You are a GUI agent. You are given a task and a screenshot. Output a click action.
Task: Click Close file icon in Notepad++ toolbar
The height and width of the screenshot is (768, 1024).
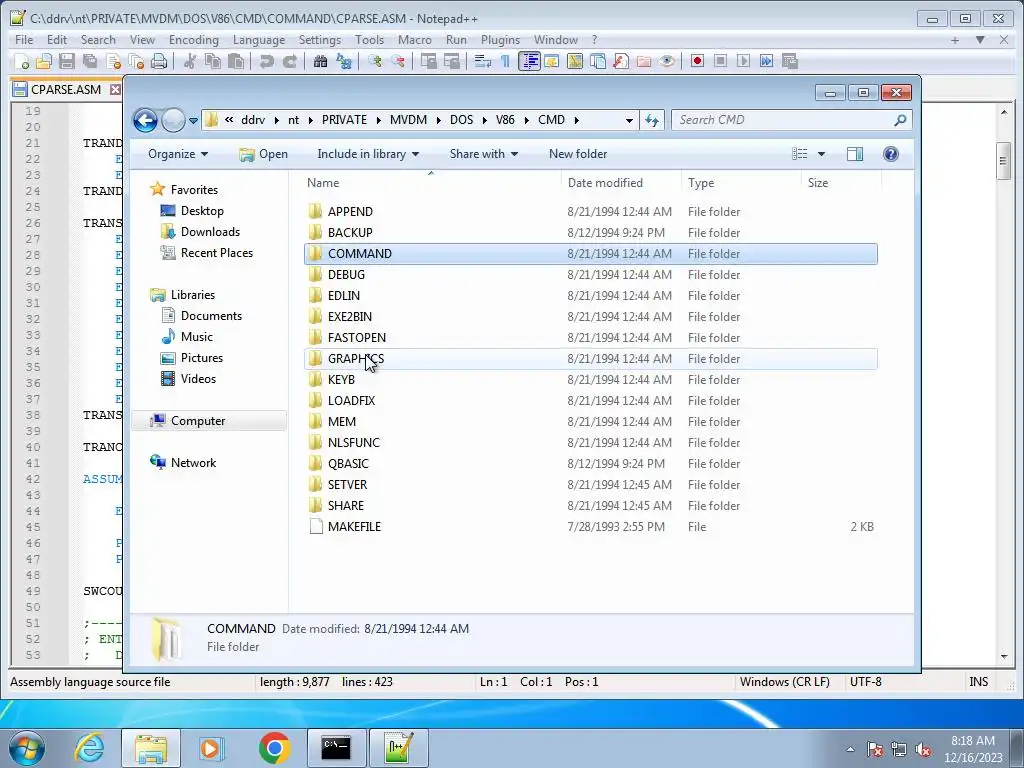tap(113, 61)
